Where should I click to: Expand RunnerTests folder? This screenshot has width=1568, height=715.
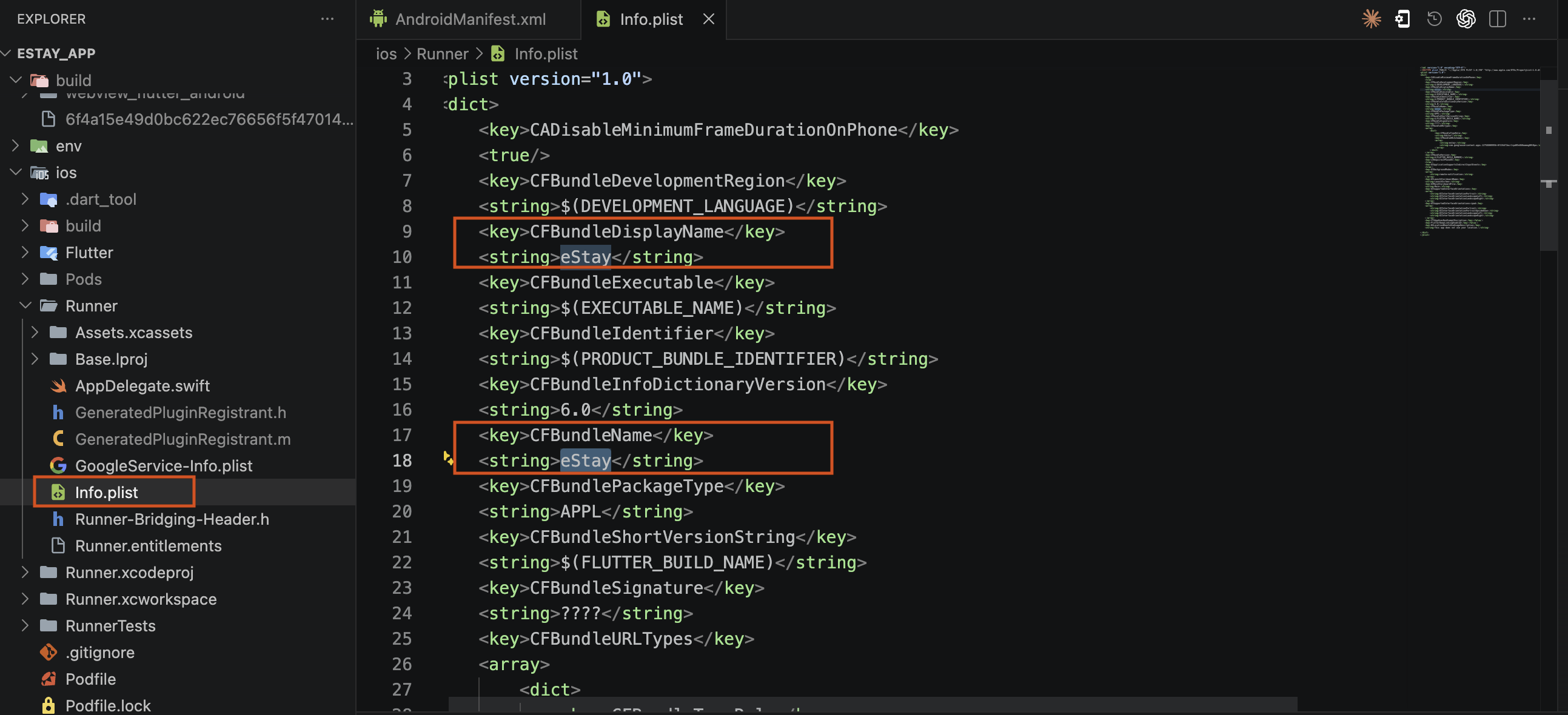[x=25, y=625]
